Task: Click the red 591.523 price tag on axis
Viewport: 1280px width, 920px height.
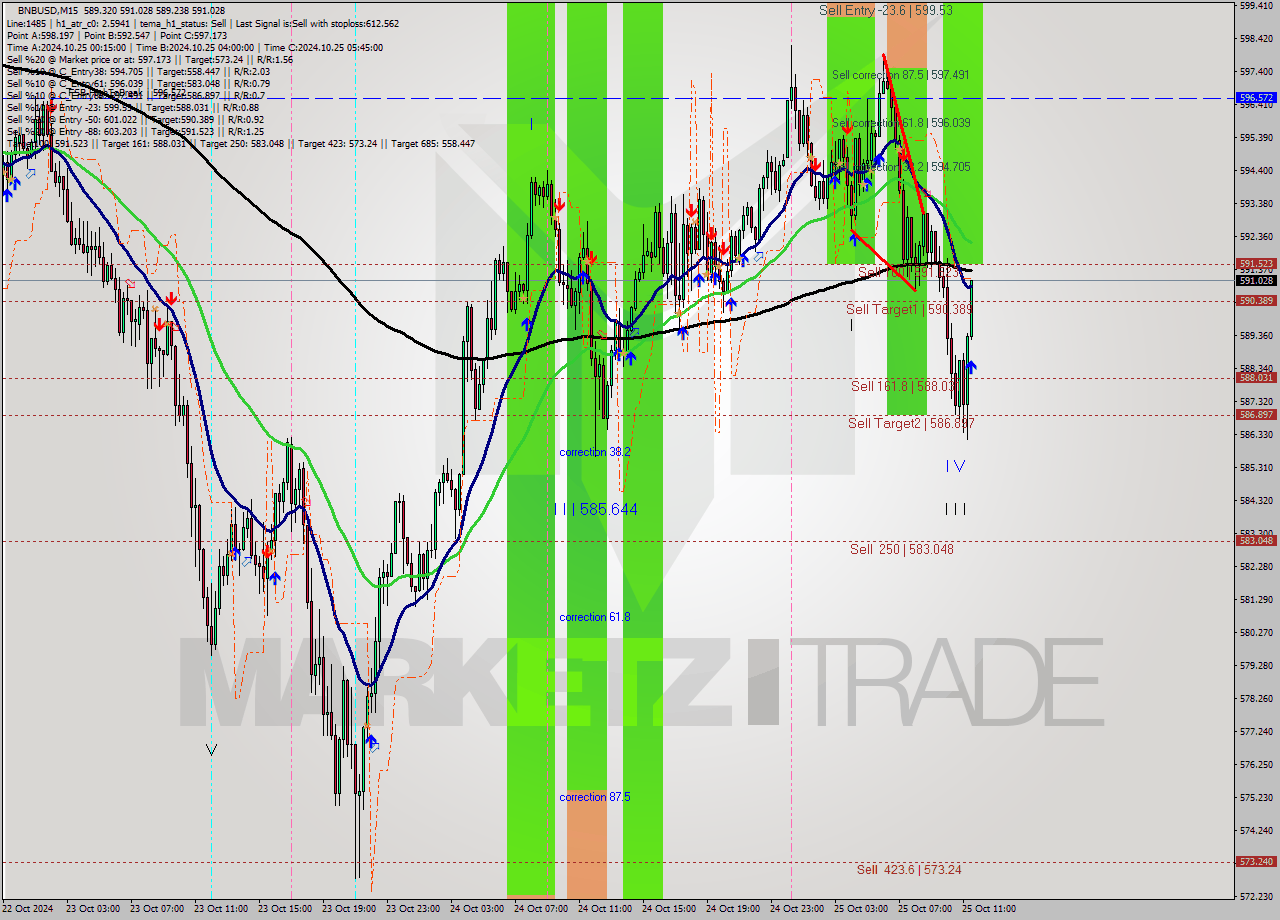Action: pyautogui.click(x=1256, y=264)
